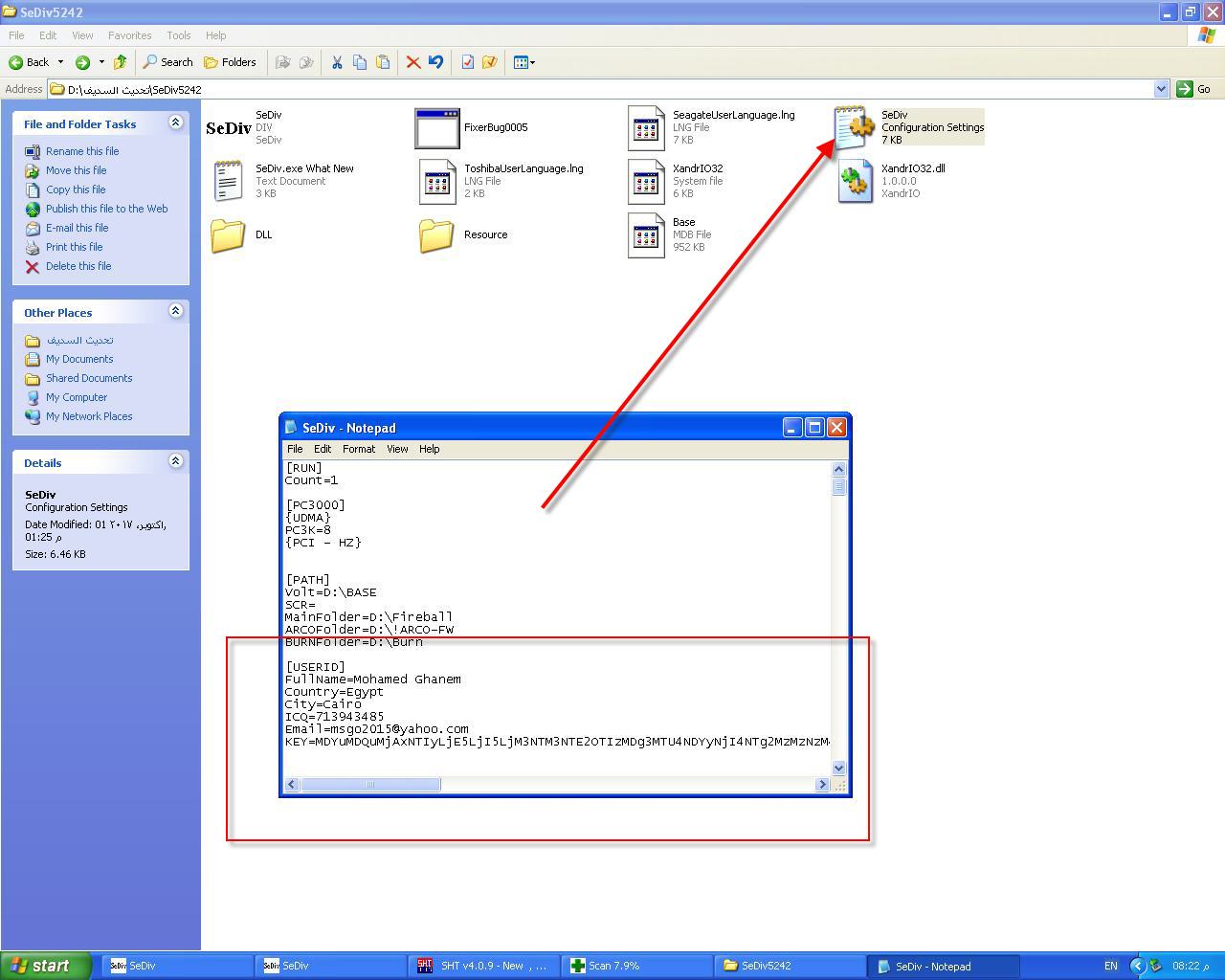The image size is (1225, 980).
Task: Select SeDiv Configuration Settings file icon
Action: pos(855,127)
